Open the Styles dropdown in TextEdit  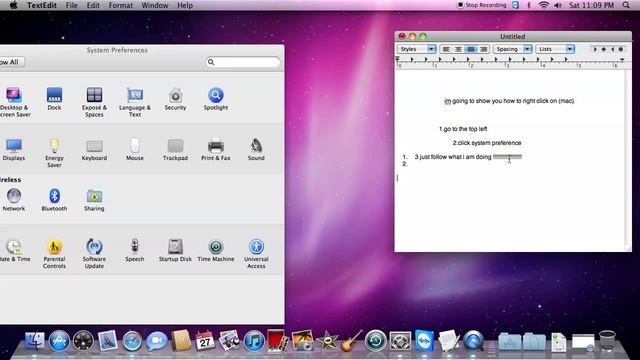click(417, 49)
